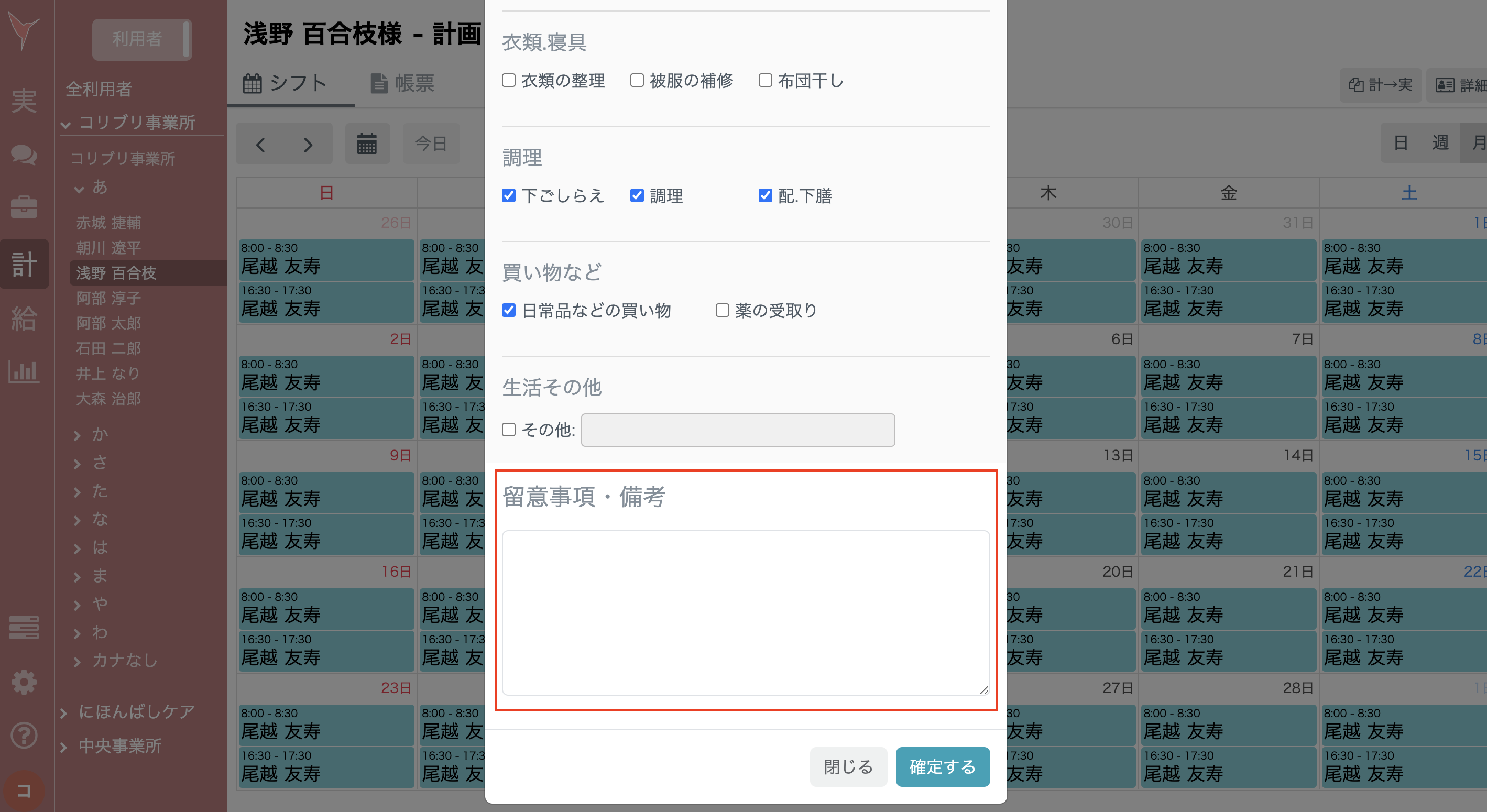Image resolution: width=1487 pixels, height=812 pixels.
Task: Open the settings gear icon
Action: pos(24,682)
